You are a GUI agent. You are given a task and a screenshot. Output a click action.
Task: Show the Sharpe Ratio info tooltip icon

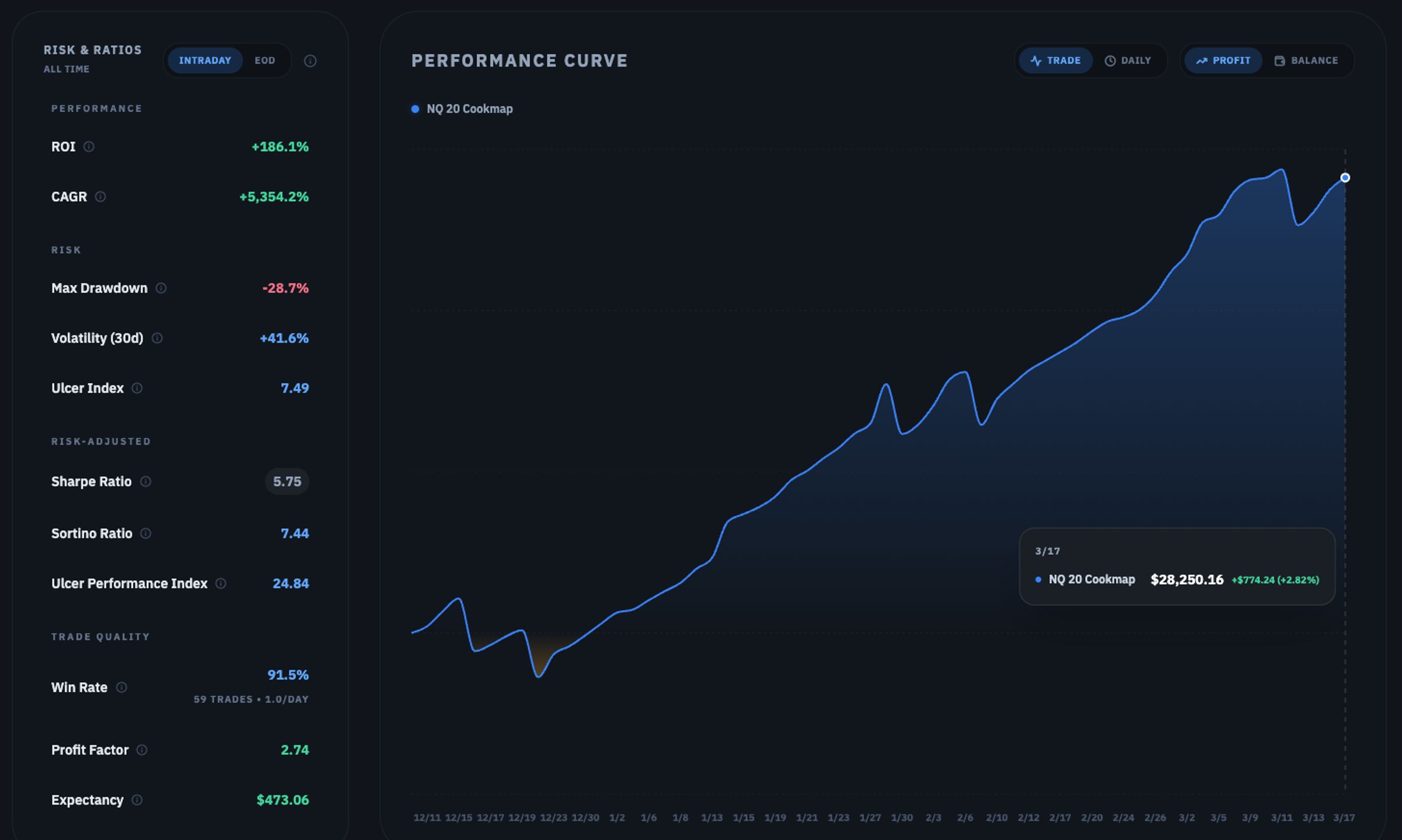point(146,482)
